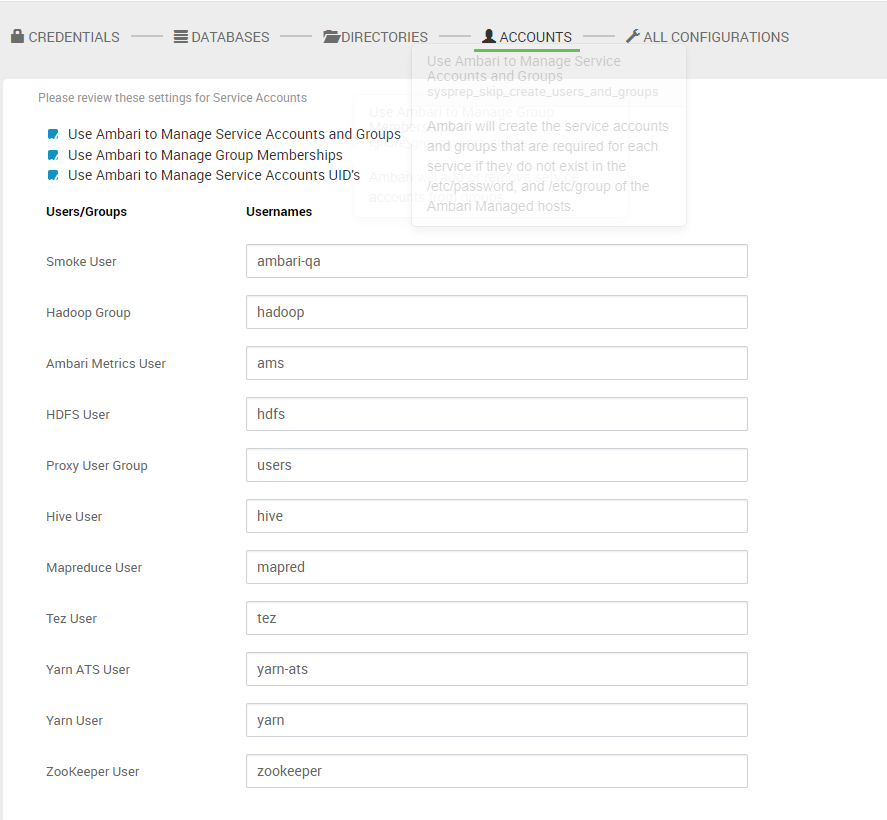Click the HDFS User label
The width and height of the screenshot is (887, 820).
78,415
